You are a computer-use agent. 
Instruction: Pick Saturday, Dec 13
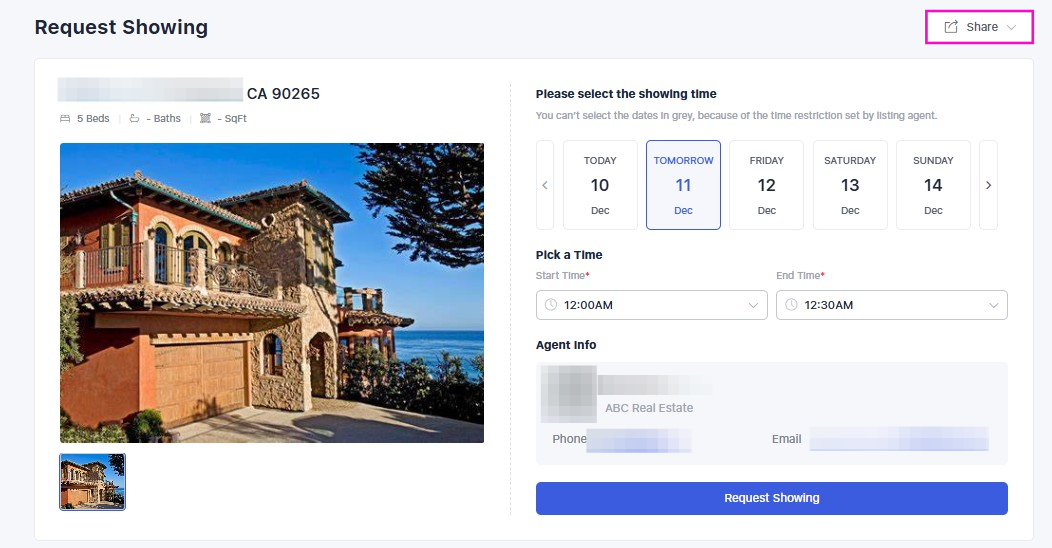(850, 185)
